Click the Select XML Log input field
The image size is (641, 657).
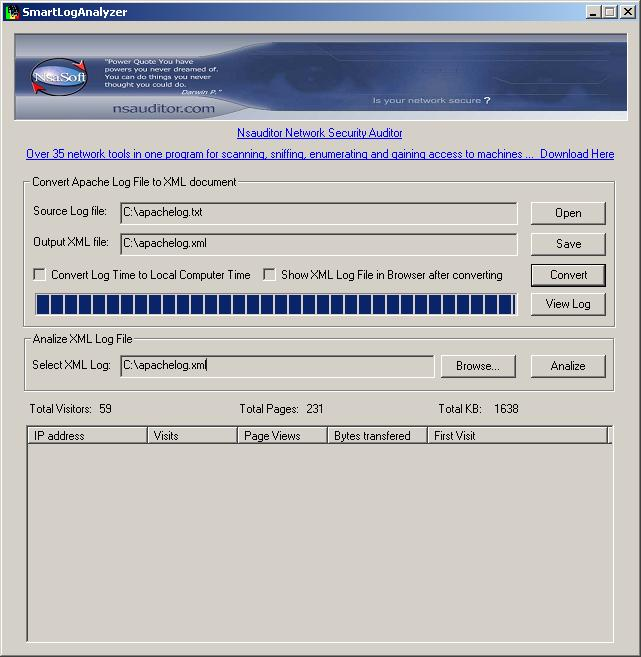pos(277,366)
